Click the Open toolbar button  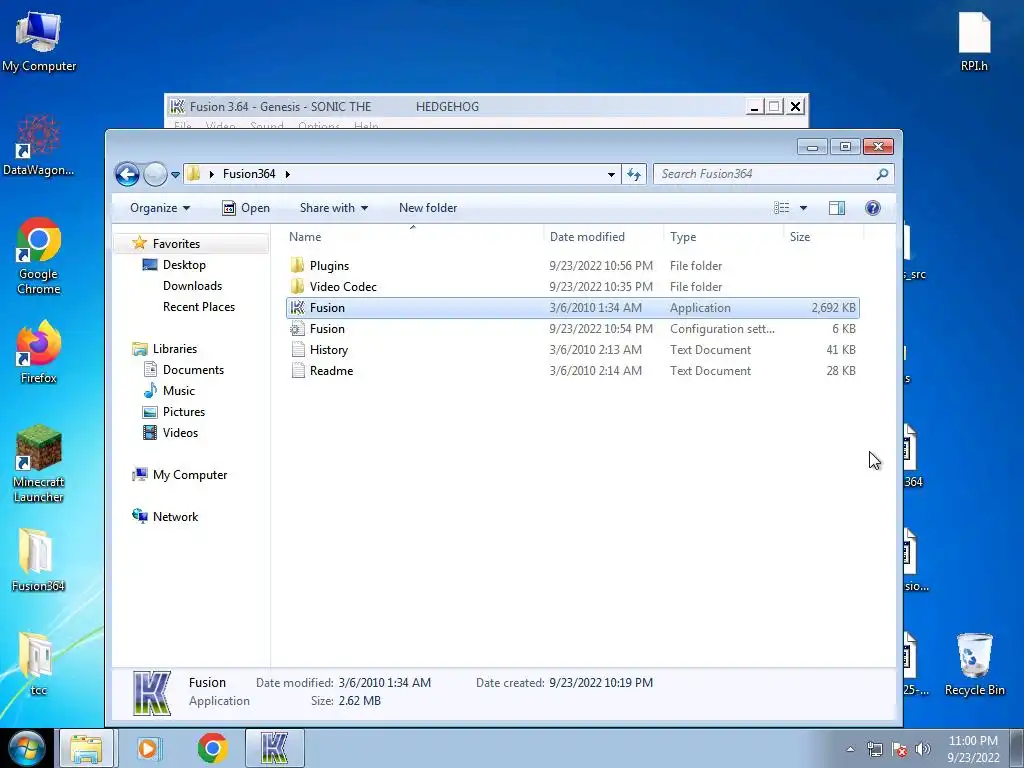pos(246,208)
